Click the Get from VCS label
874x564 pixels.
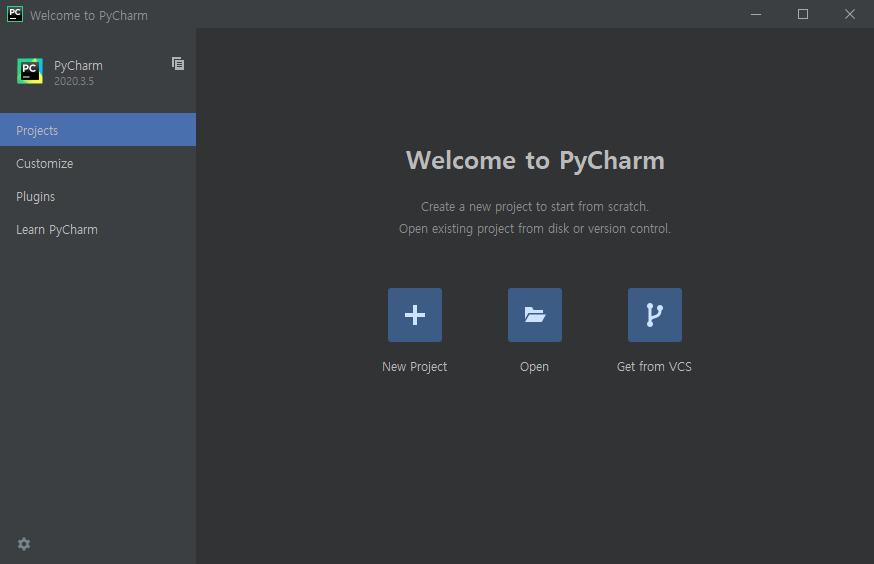(654, 367)
